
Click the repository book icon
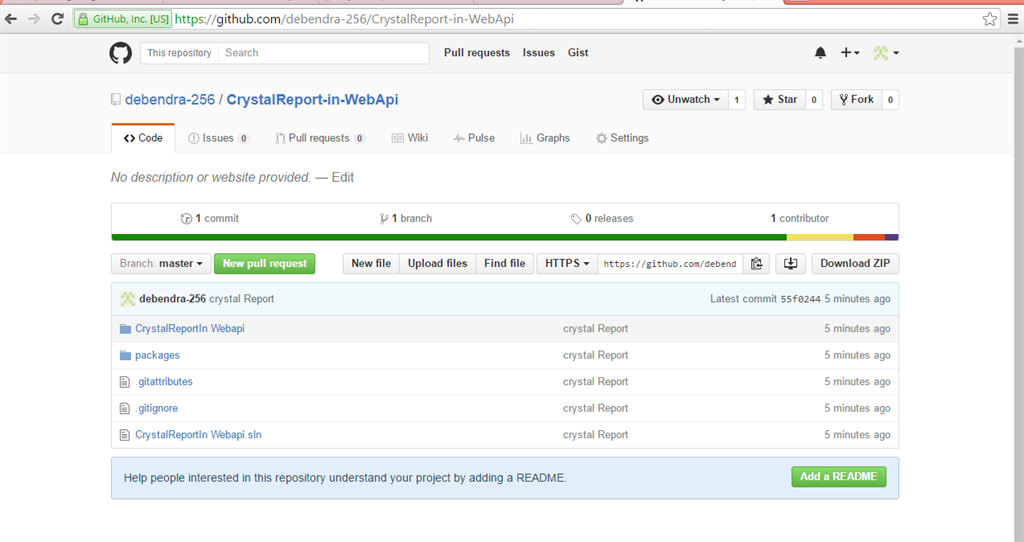(116, 100)
